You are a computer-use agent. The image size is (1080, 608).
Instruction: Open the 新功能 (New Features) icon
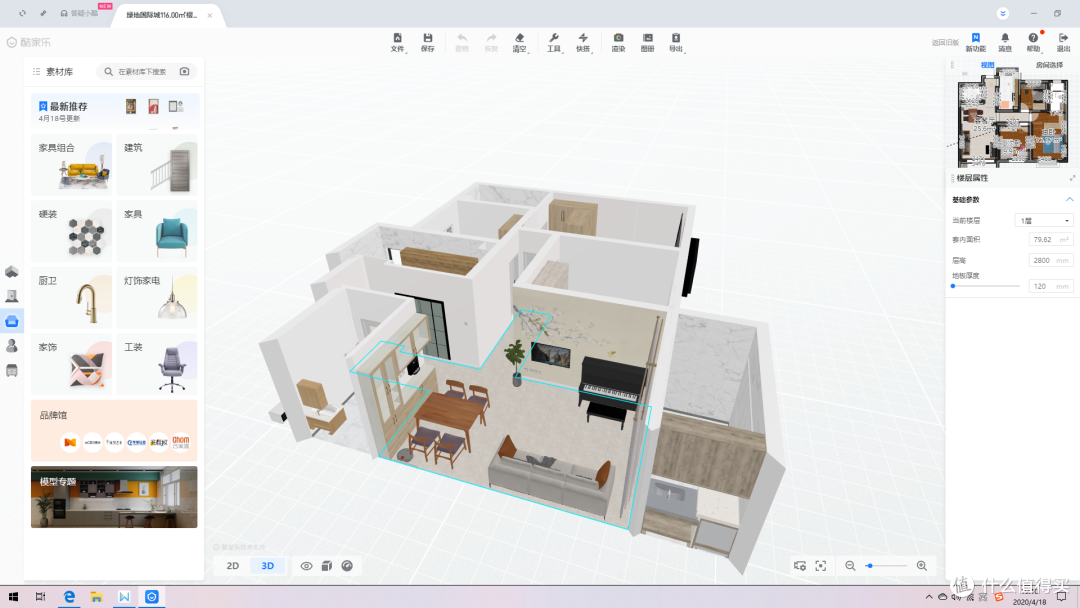(x=975, y=43)
